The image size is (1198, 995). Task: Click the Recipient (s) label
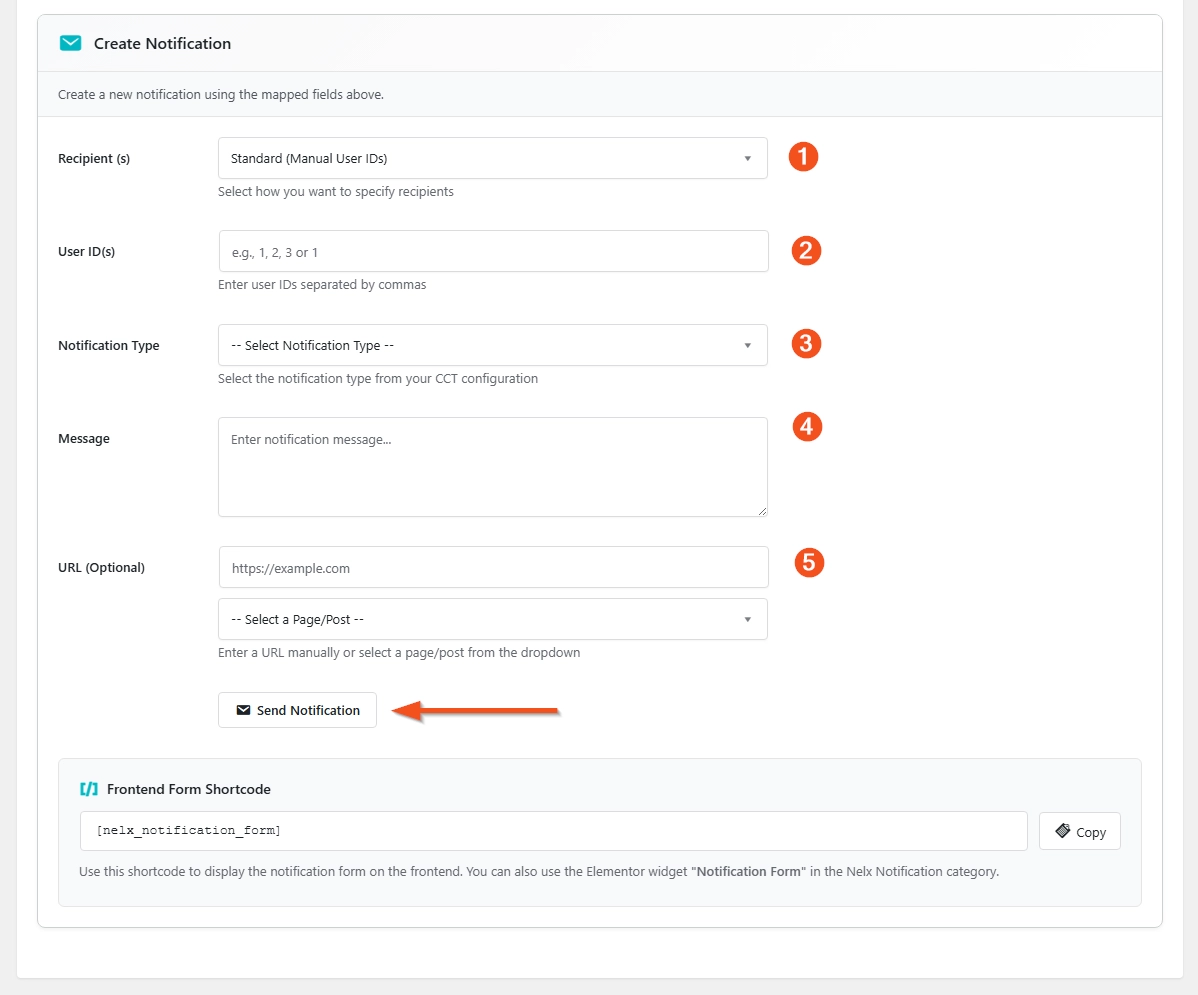pos(94,158)
